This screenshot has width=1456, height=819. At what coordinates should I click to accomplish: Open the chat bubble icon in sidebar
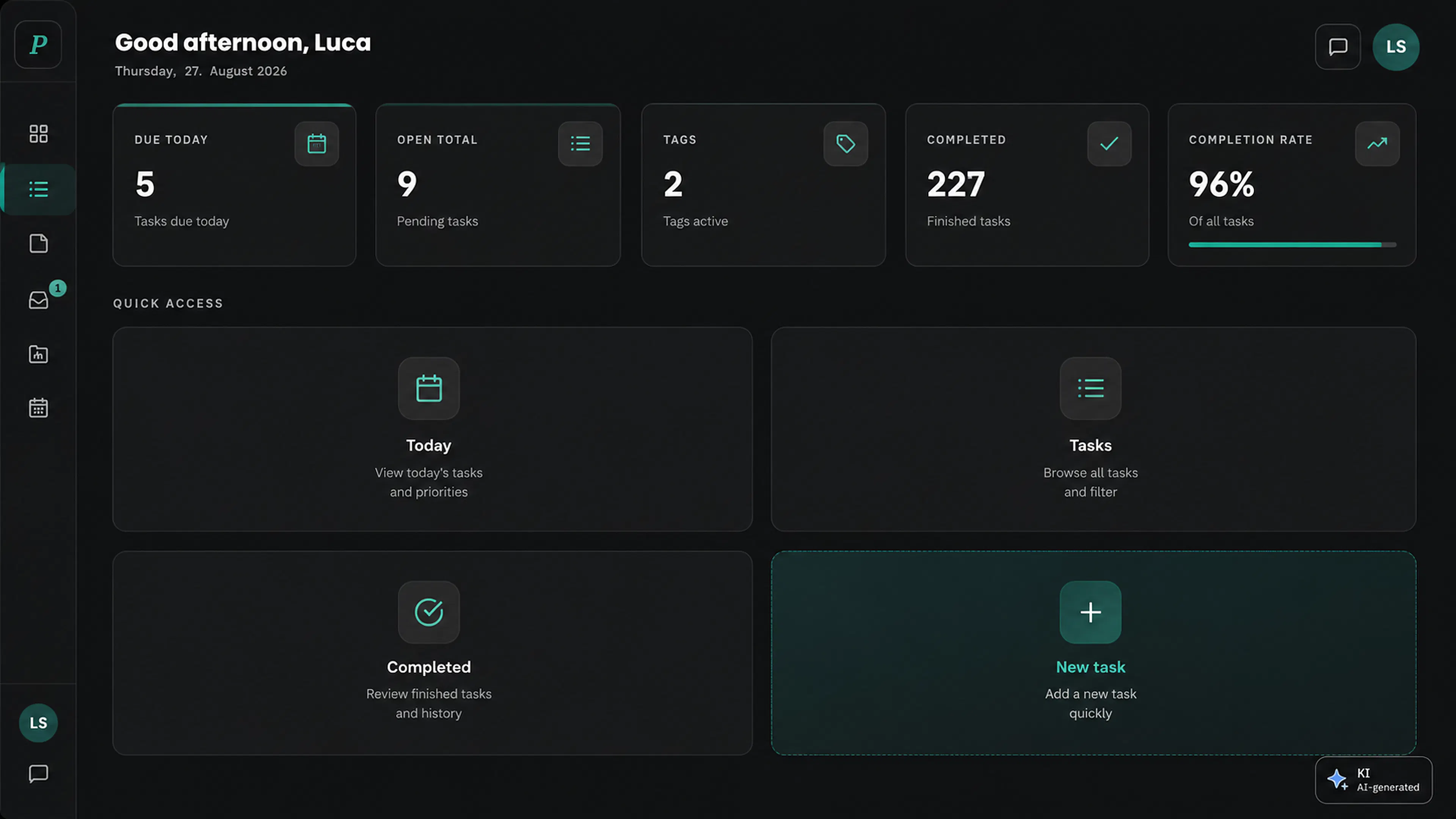(x=38, y=773)
